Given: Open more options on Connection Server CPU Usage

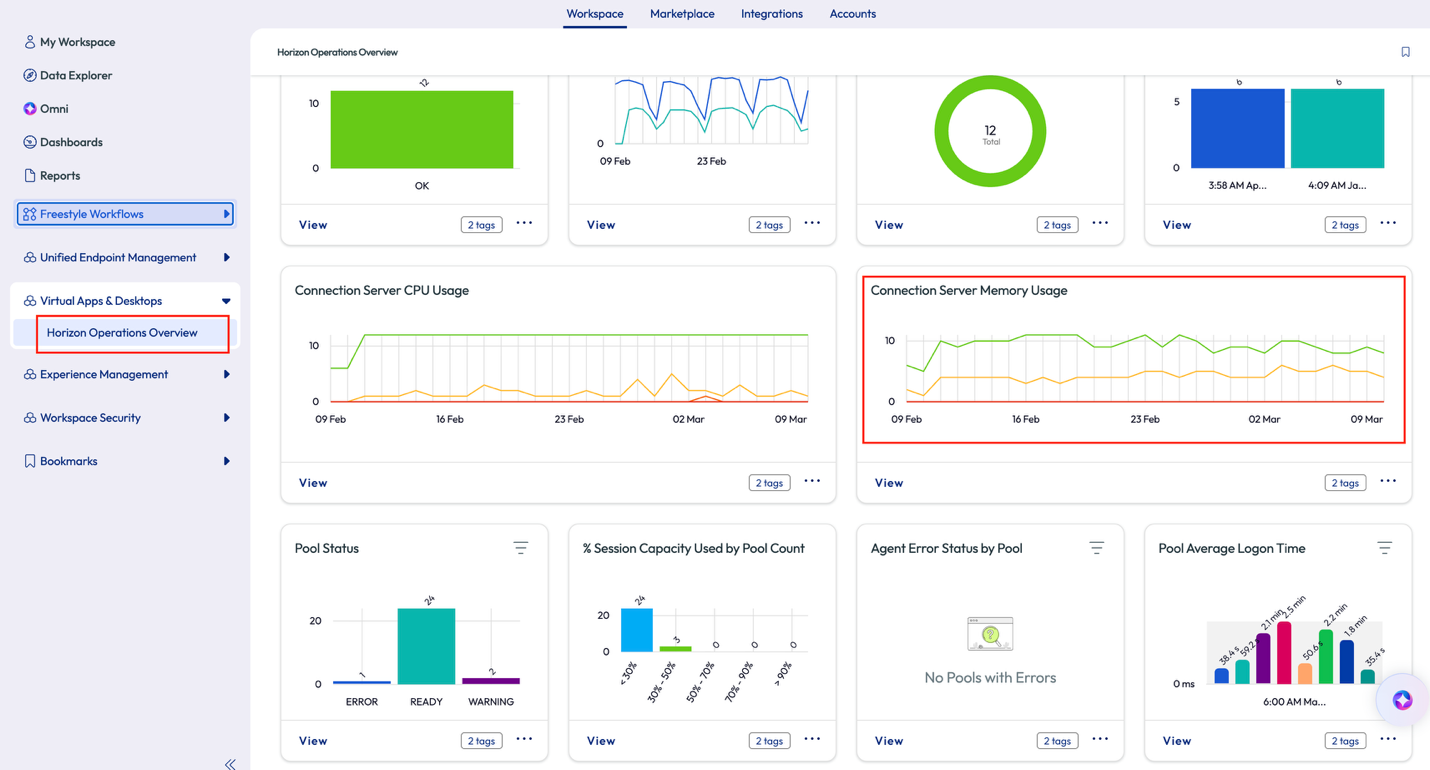Looking at the screenshot, I should tap(812, 482).
